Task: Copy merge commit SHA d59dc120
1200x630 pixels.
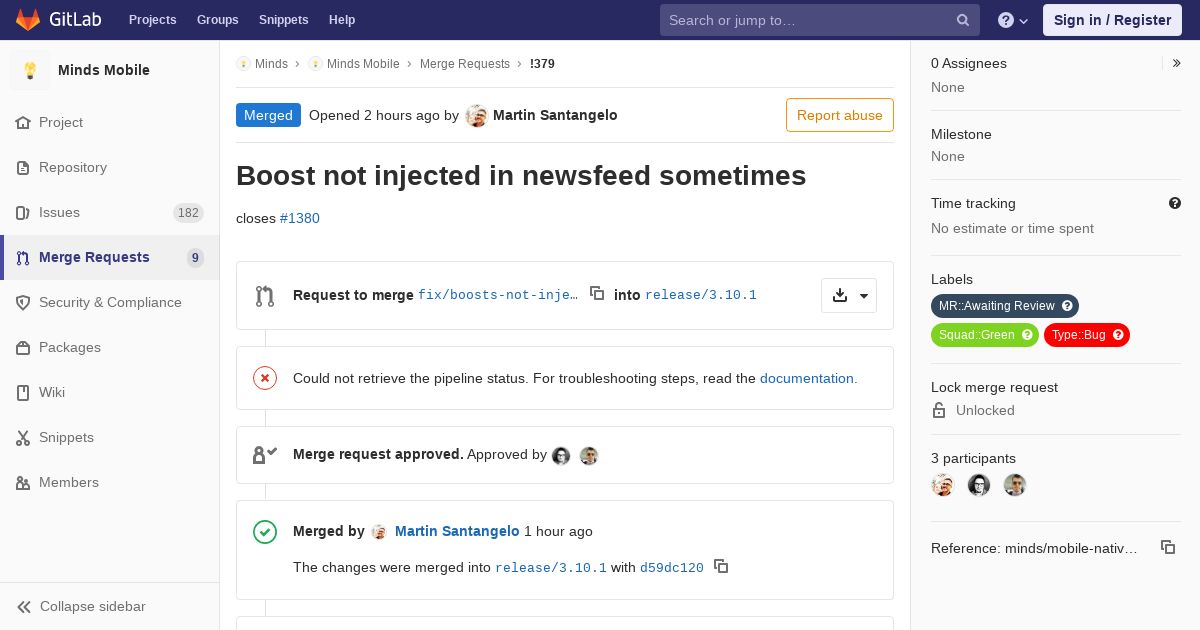Action: (x=721, y=566)
